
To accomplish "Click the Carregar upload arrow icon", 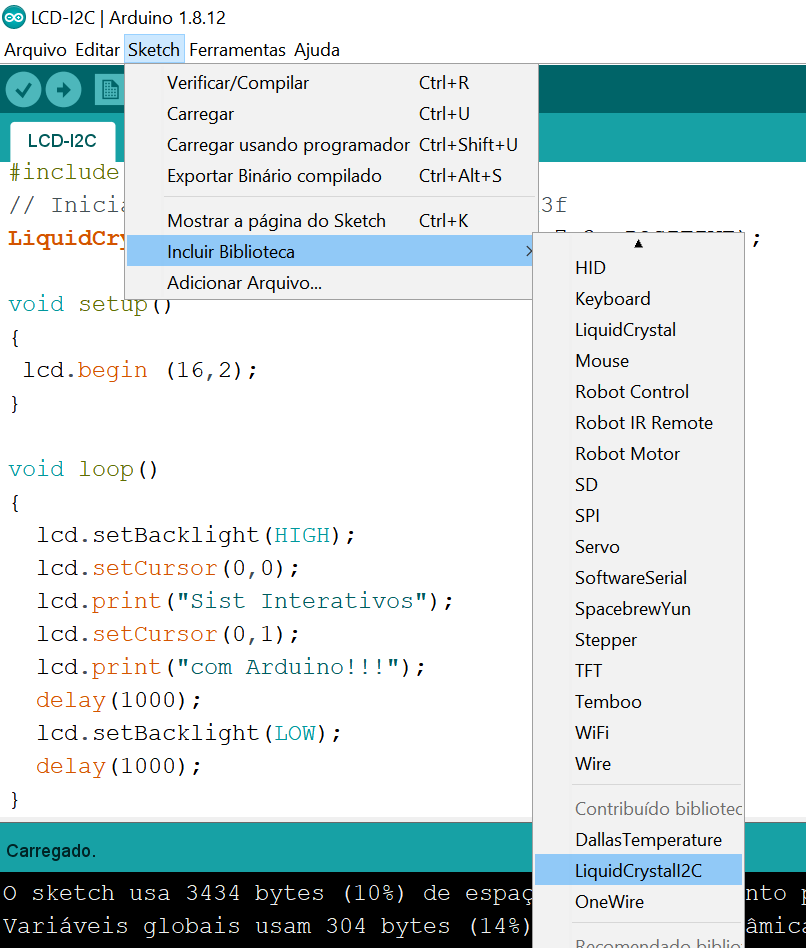I will [65, 89].
